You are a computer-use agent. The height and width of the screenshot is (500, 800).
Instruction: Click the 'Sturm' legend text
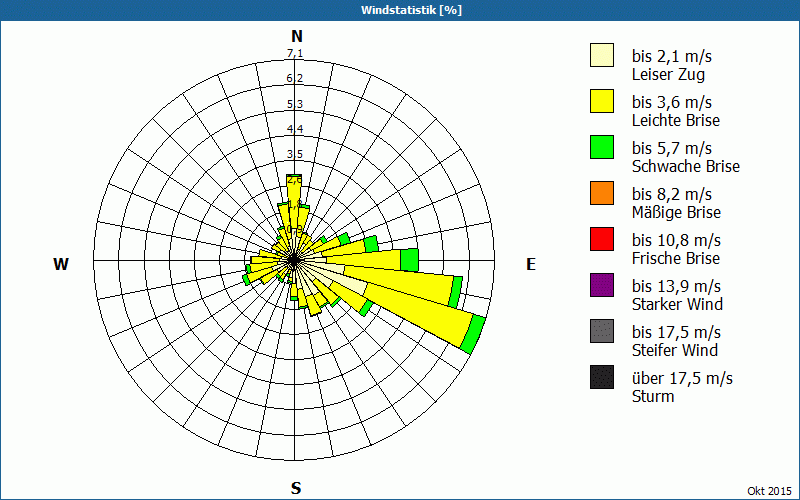pos(653,396)
